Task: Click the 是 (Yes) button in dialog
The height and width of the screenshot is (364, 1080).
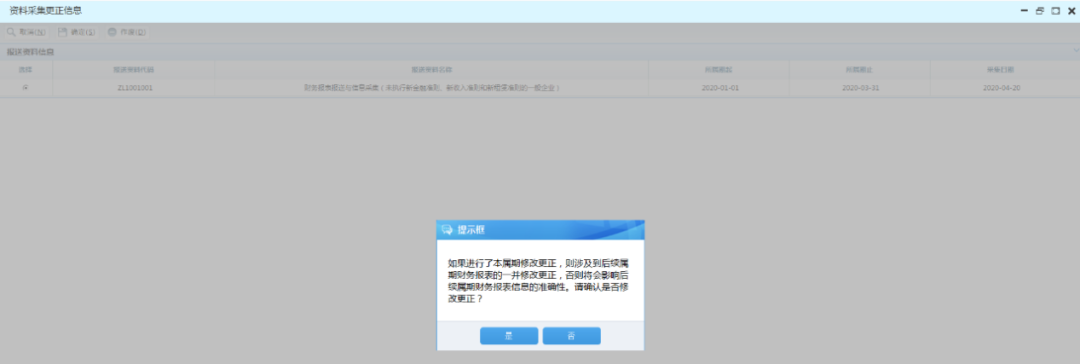Action: (509, 336)
